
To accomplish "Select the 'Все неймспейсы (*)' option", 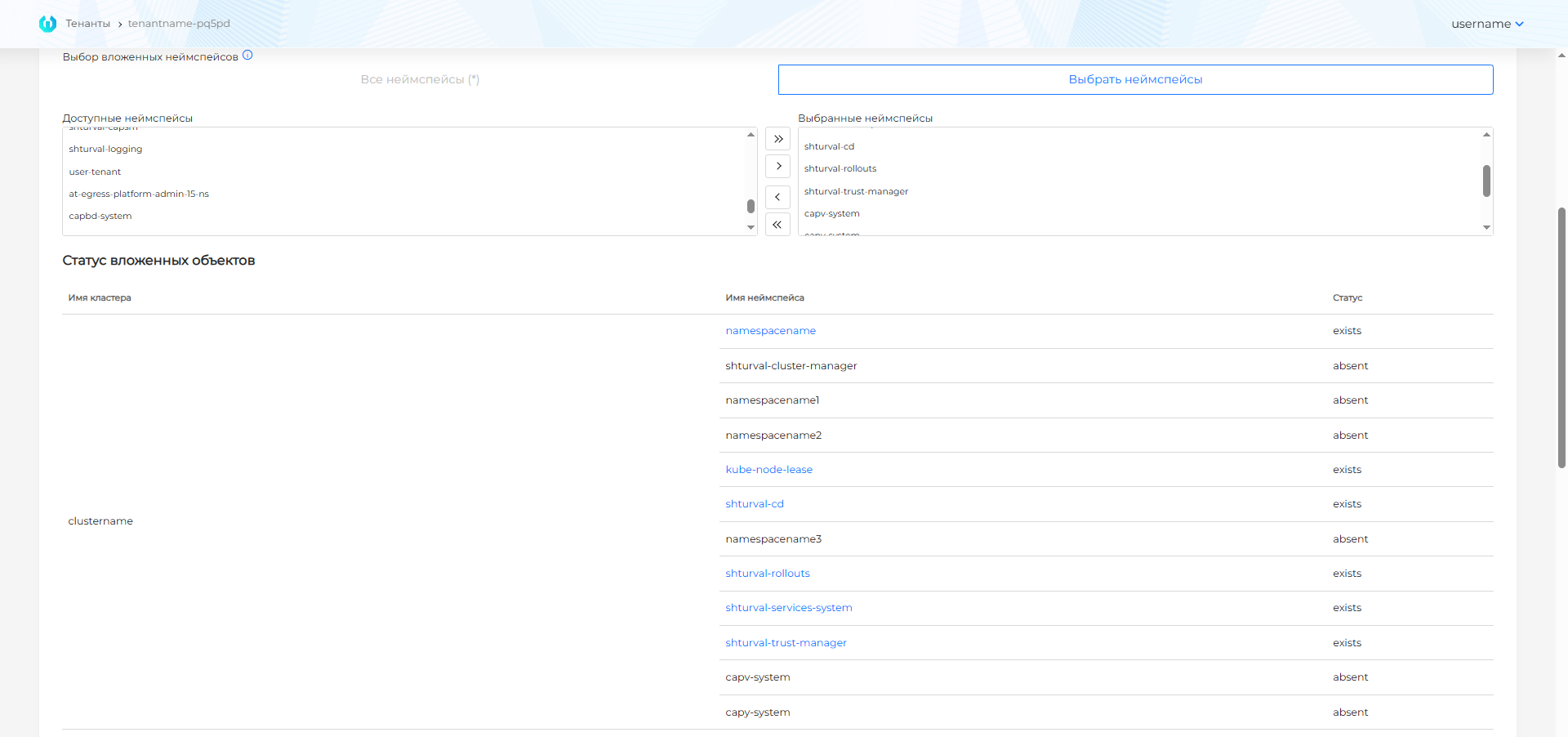I will tap(420, 79).
